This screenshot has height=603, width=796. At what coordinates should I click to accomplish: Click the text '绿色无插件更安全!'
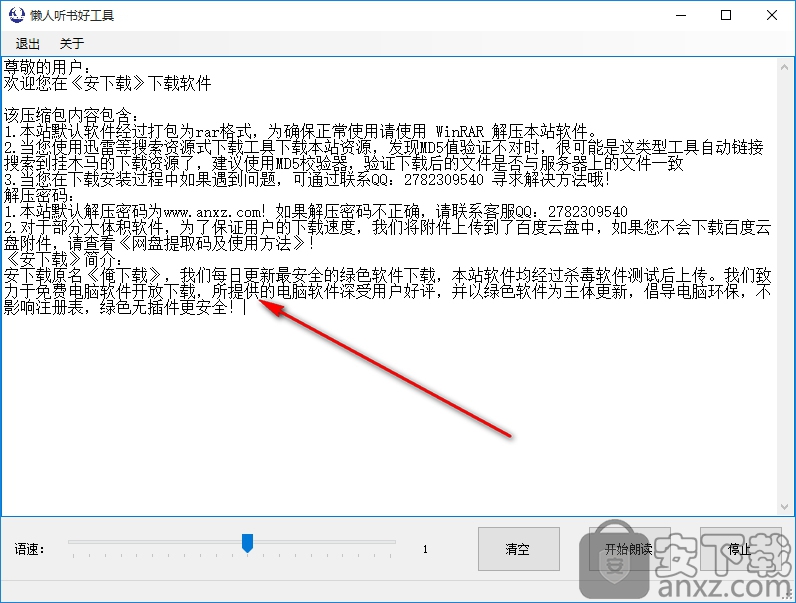pos(168,307)
